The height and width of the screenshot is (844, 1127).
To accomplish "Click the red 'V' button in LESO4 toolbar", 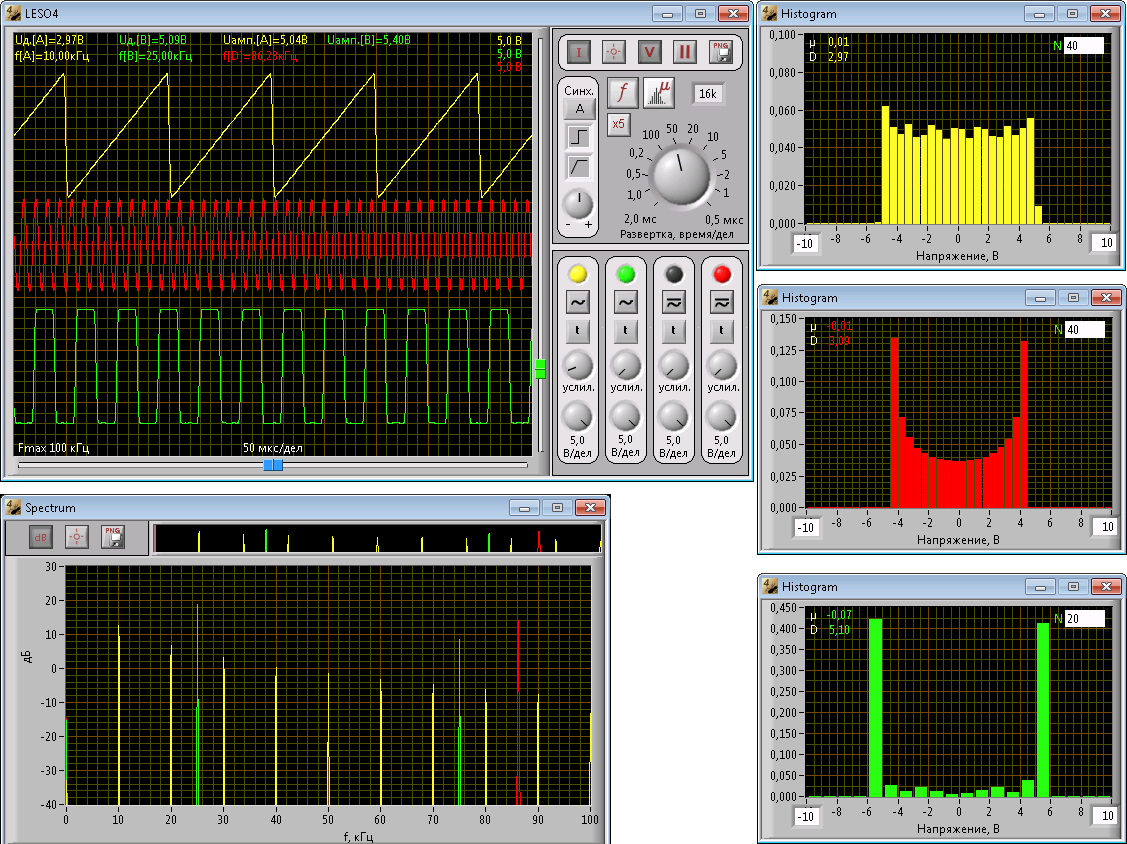I will click(649, 52).
